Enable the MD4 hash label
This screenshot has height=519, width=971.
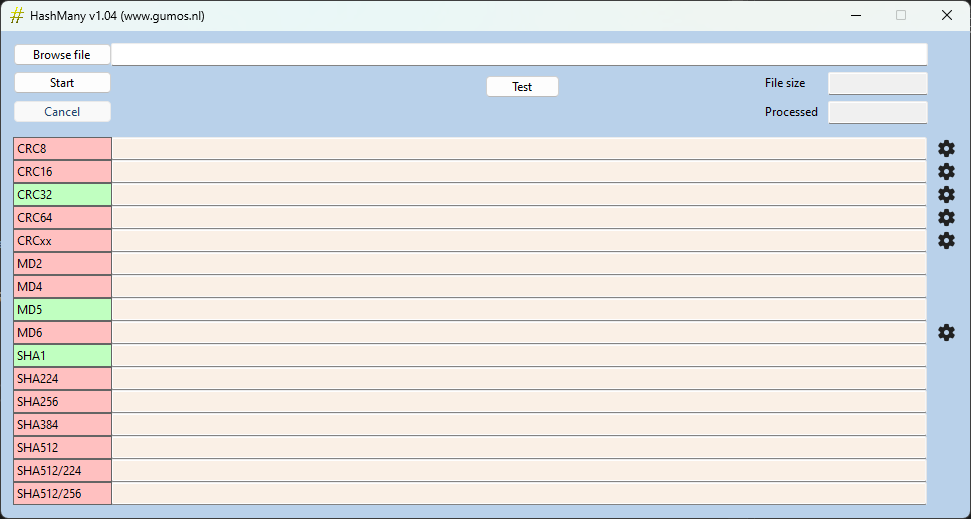(62, 287)
